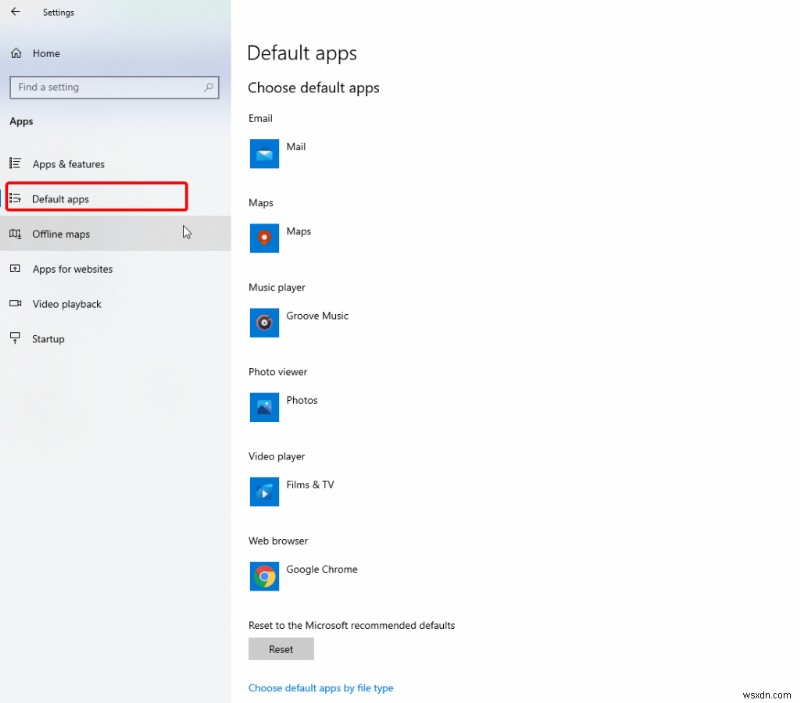The width and height of the screenshot is (800, 703).
Task: Click the Apps & features list icon
Action: tap(15, 163)
